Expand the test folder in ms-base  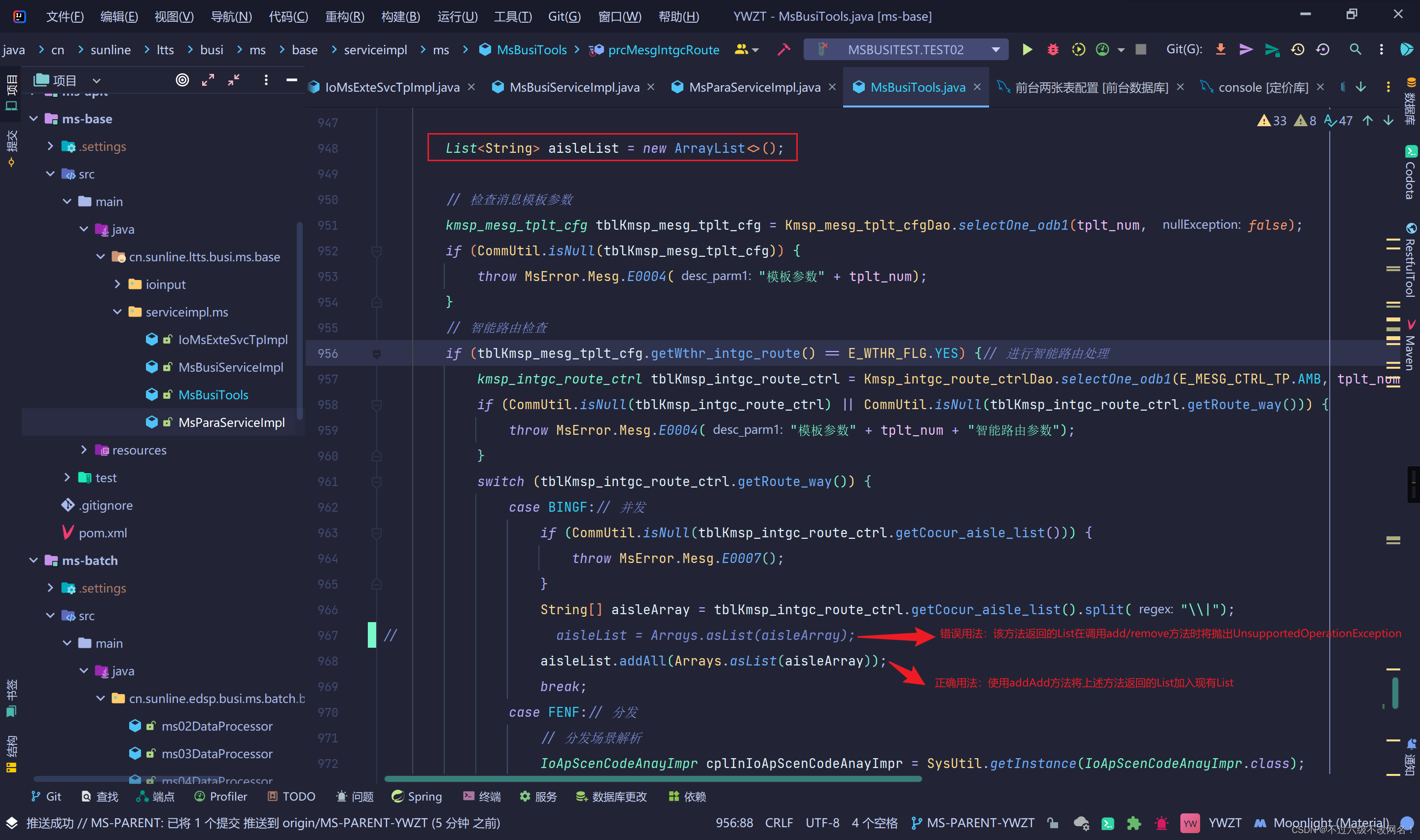67,478
